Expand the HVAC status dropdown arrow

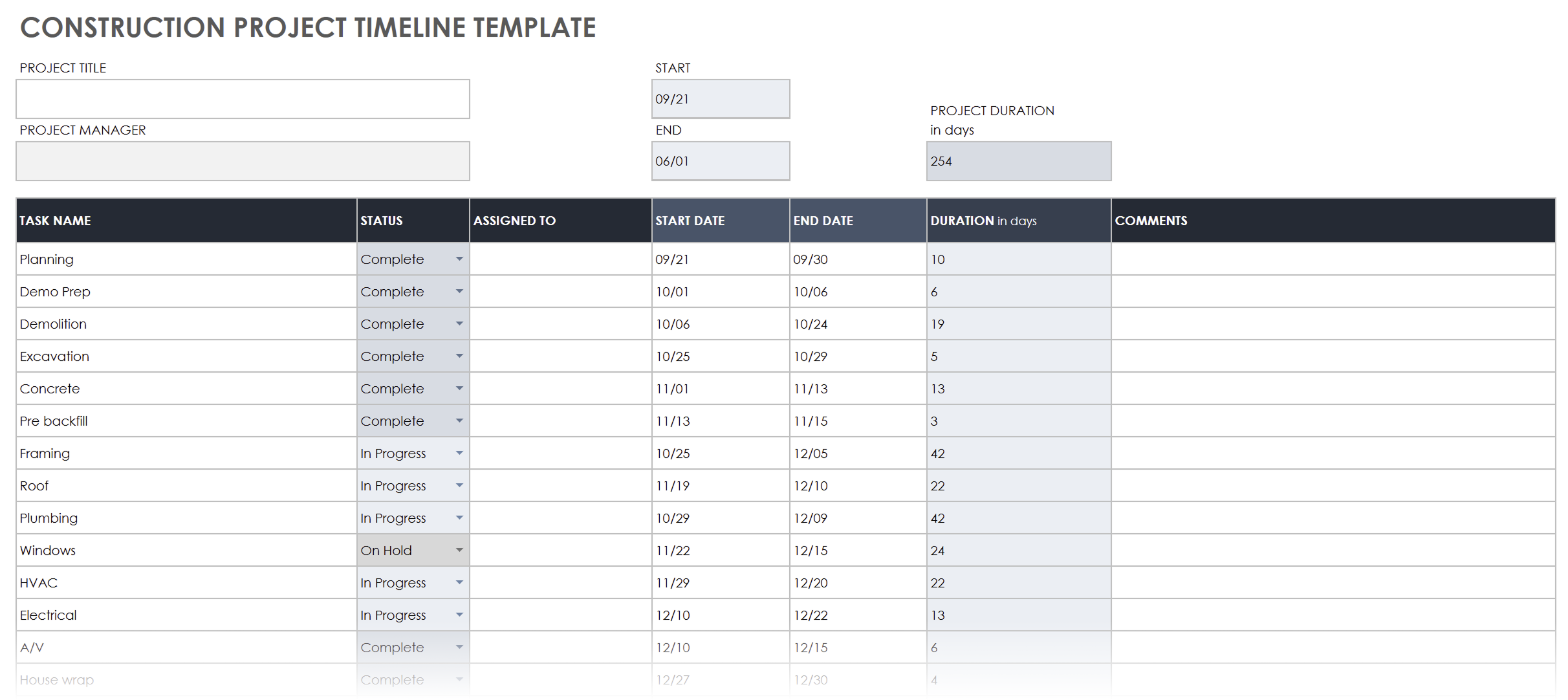(x=459, y=582)
